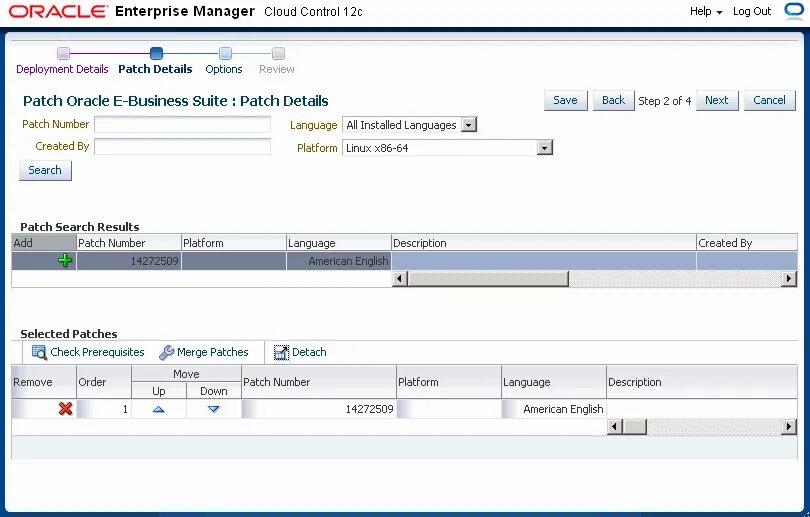Screen dimensions: 810x517
Task: Click the Selected Patches scroll-left arrow
Action: (614, 427)
